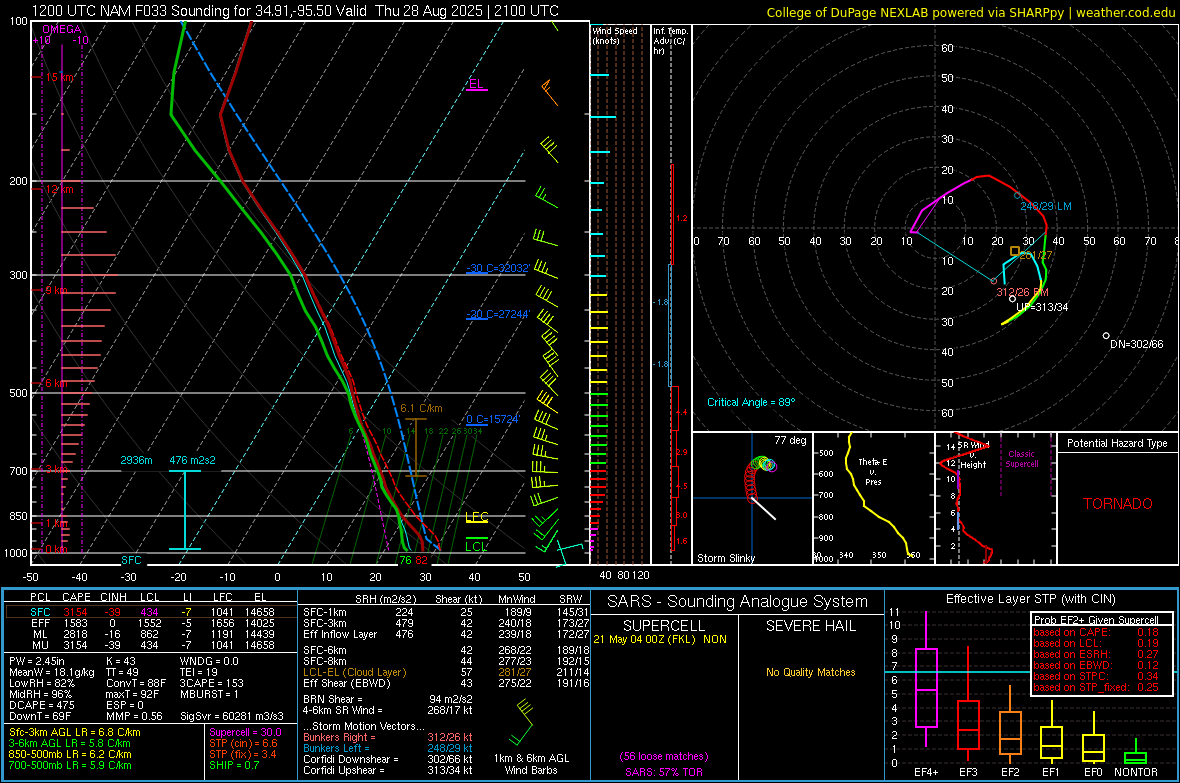Click the '77 deg' storm slinky value
Image resolution: width=1180 pixels, height=783 pixels.
[790, 440]
